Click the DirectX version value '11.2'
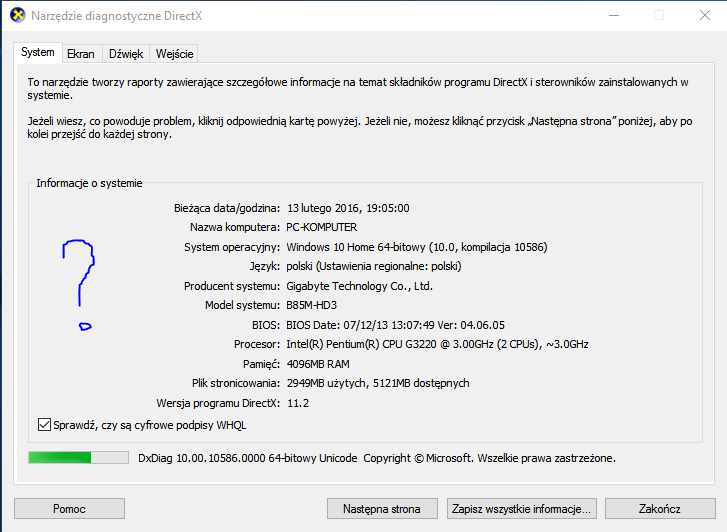 click(298, 403)
